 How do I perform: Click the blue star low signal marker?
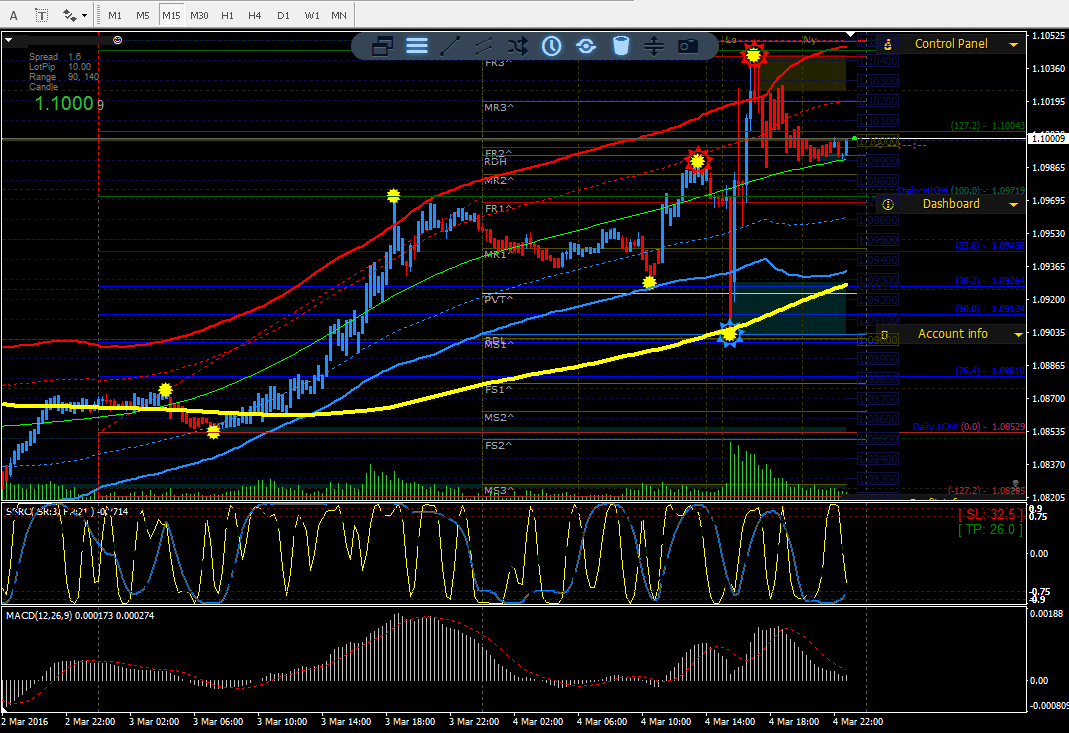pos(730,333)
